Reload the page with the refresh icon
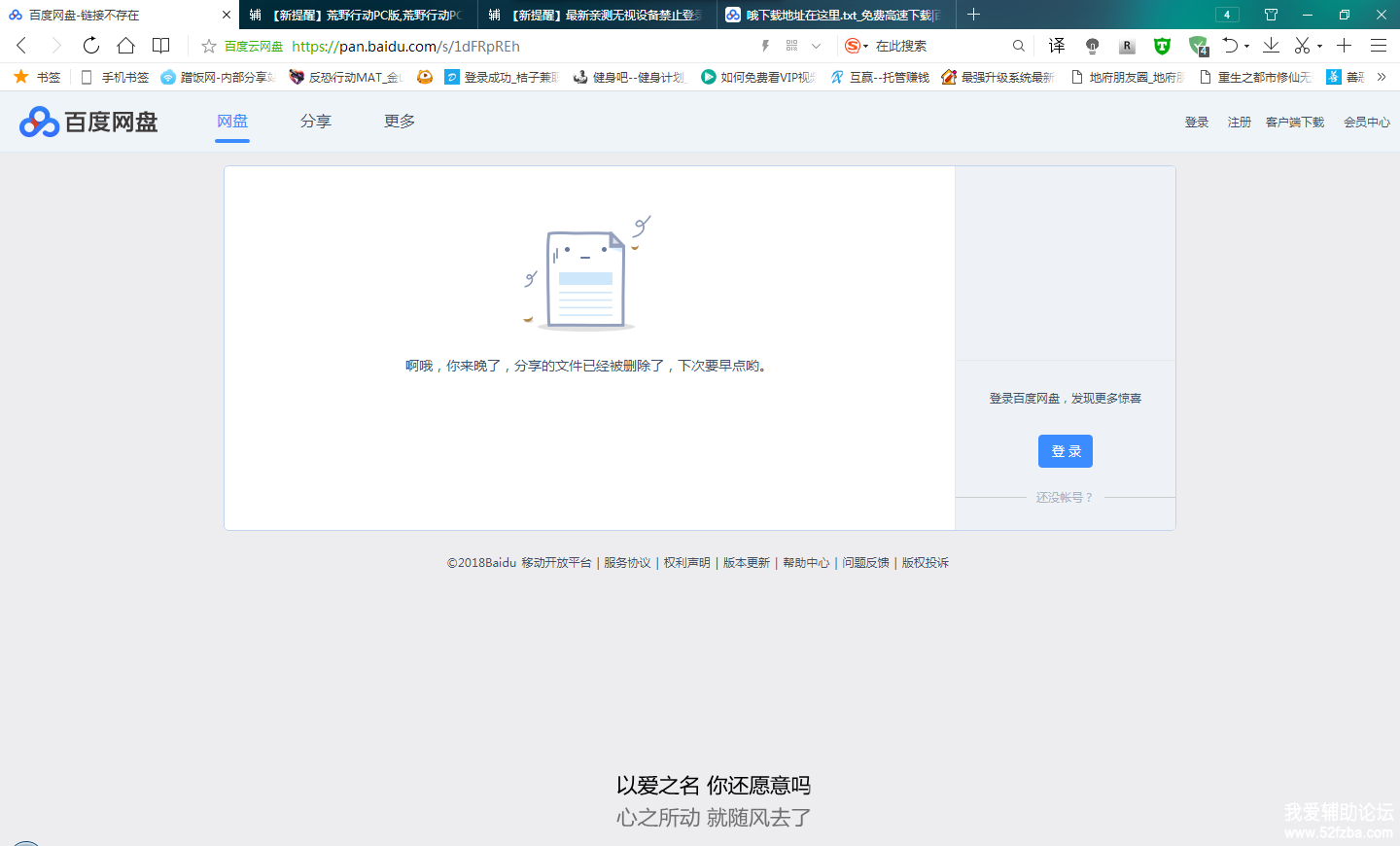Viewport: 1400px width, 846px height. 91,46
